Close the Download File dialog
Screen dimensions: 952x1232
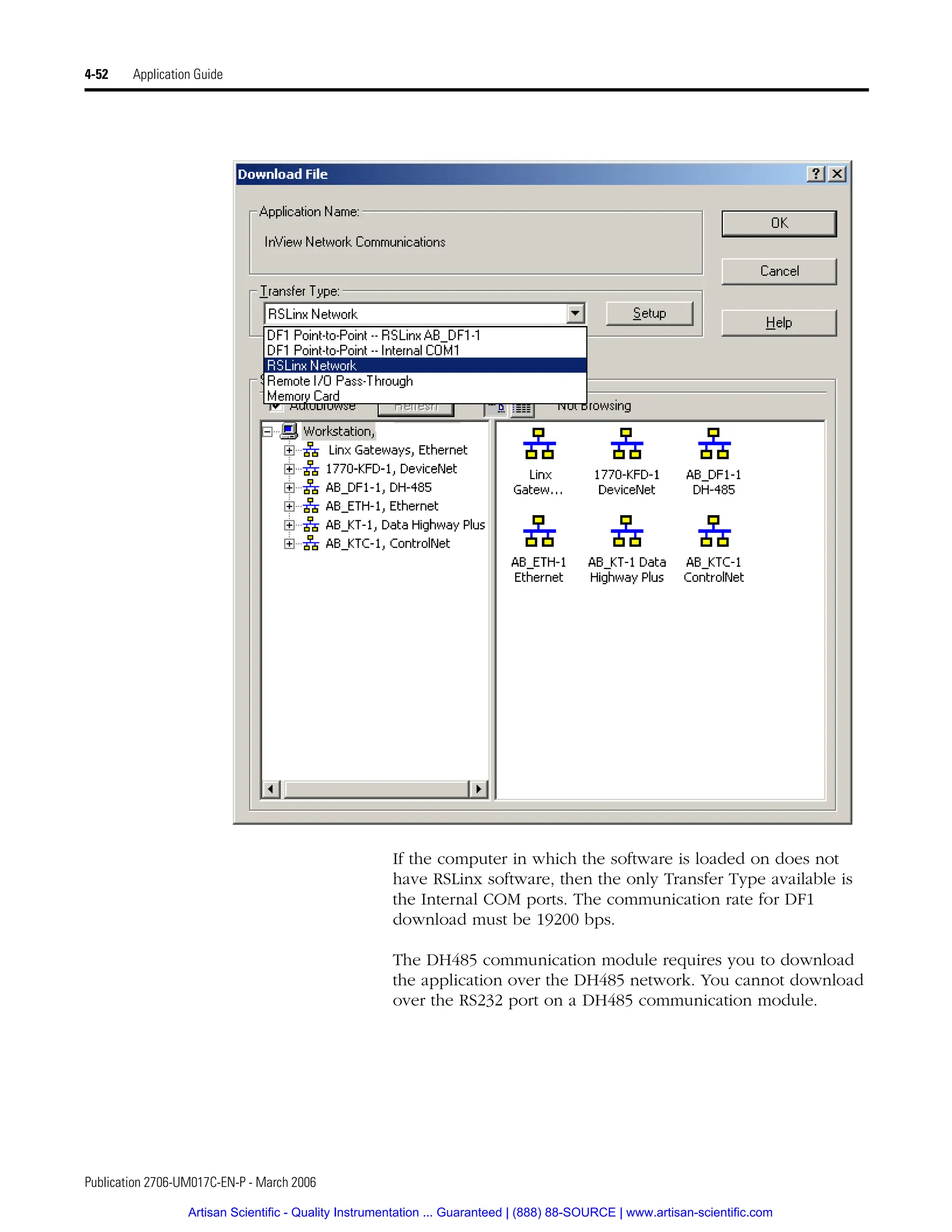838,174
